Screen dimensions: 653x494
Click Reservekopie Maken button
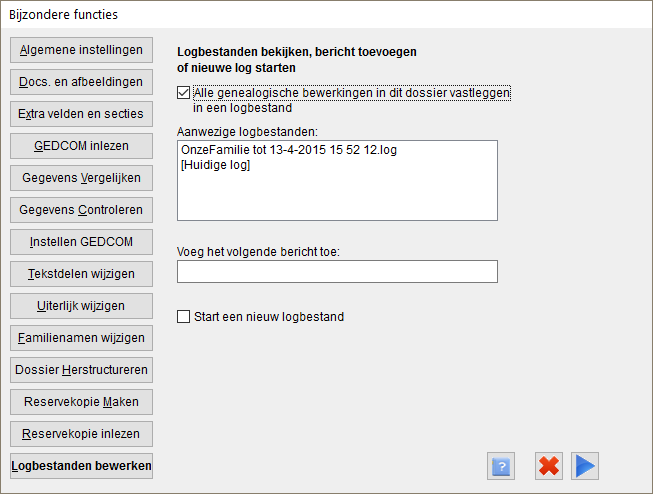pyautogui.click(x=81, y=402)
